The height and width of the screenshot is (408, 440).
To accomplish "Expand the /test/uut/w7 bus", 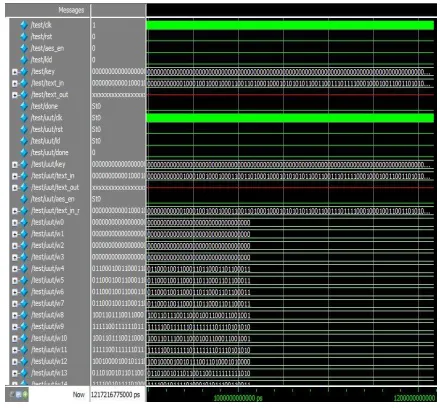I will coord(15,304).
